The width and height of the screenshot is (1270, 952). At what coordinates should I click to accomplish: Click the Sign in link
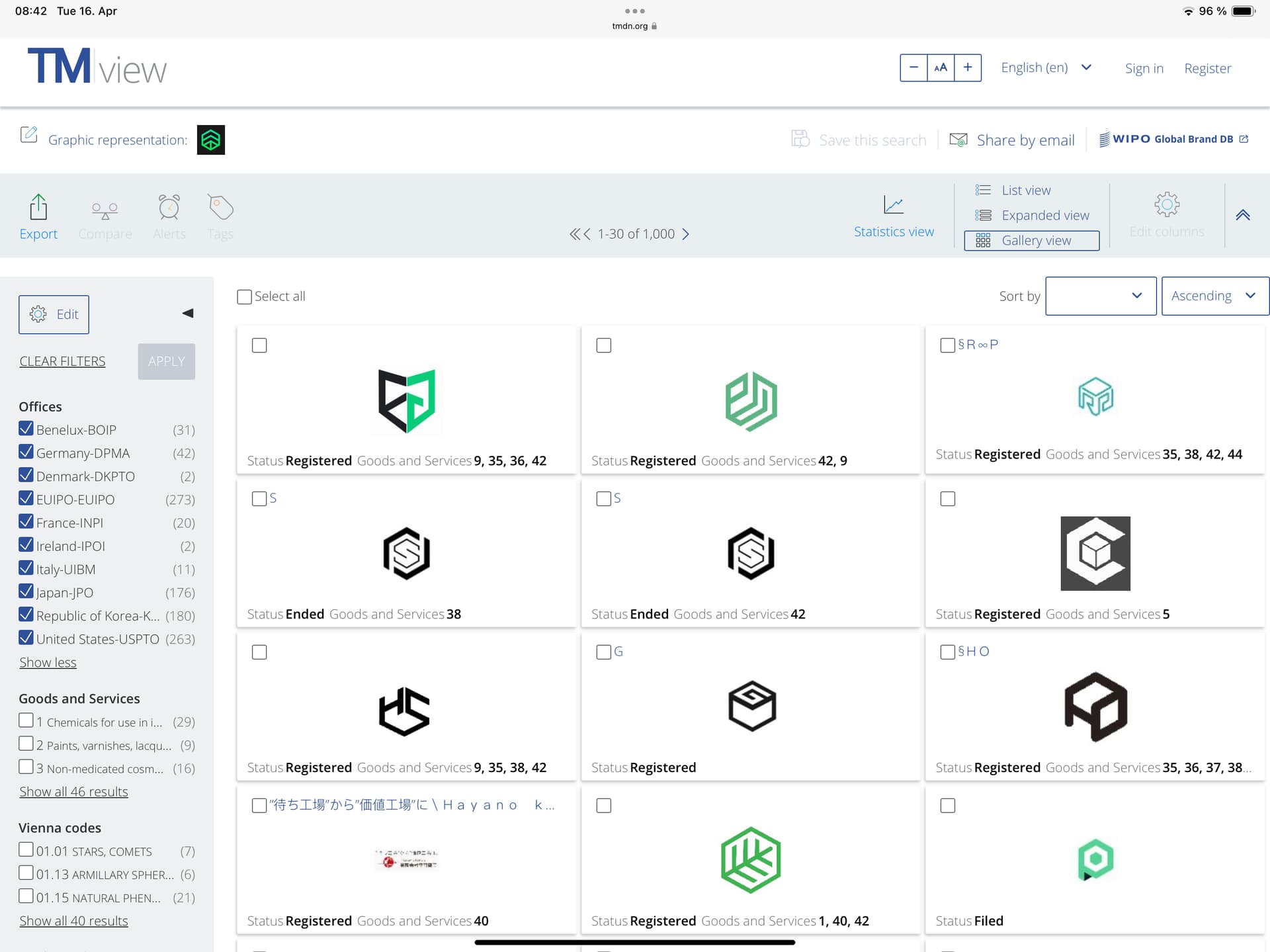1144,68
